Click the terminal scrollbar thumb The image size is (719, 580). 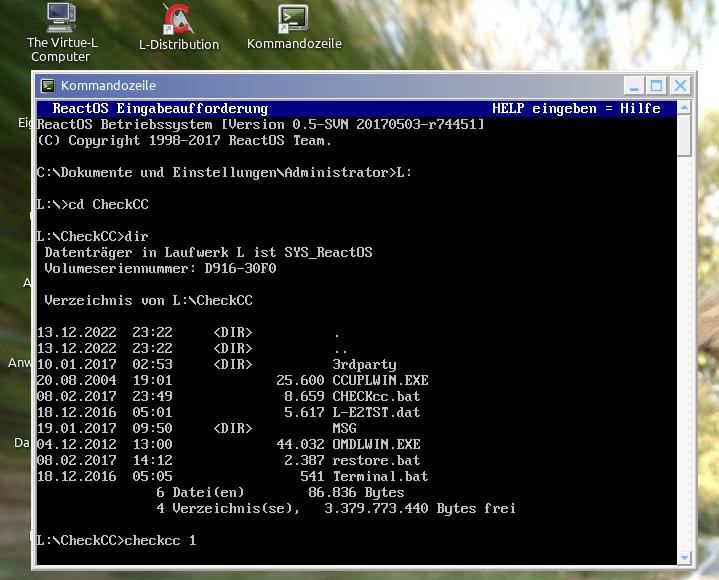(x=684, y=136)
